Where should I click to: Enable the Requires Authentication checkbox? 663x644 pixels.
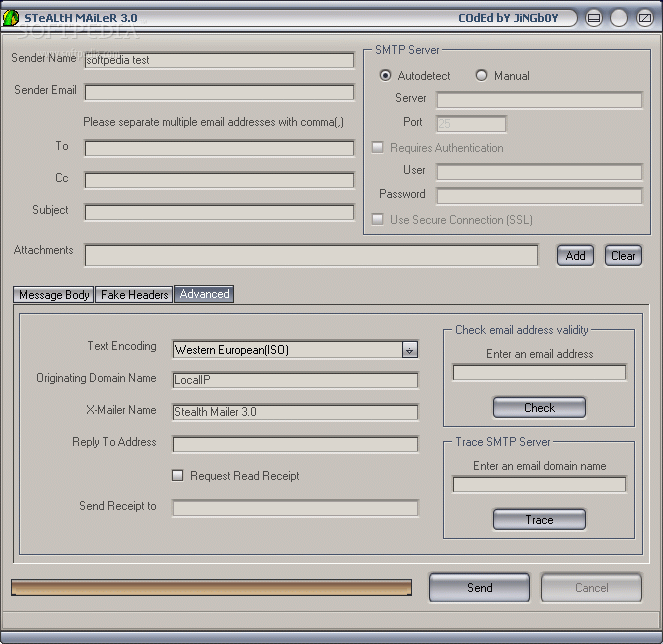tap(378, 148)
